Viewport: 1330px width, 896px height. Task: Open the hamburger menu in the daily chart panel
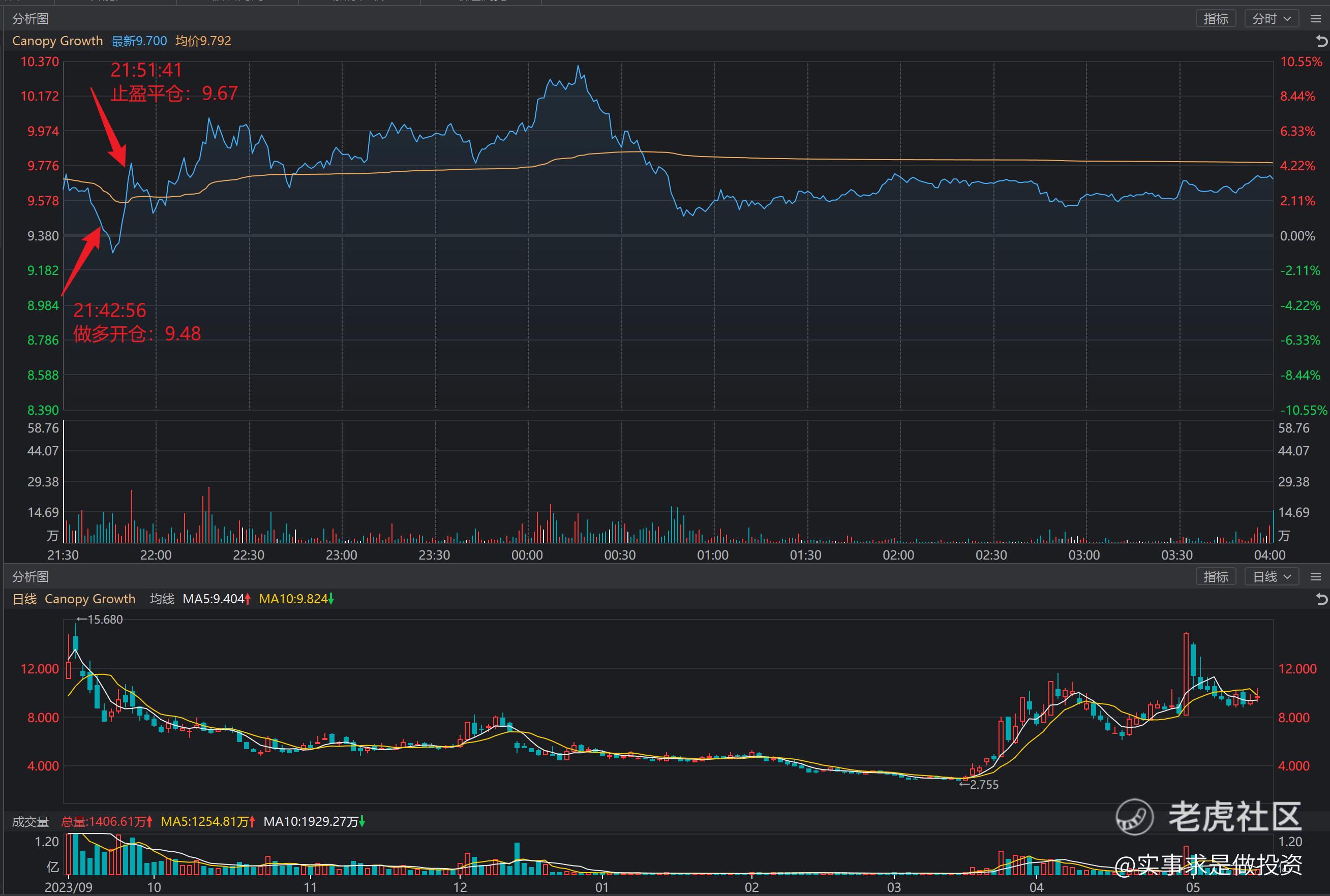click(x=1315, y=576)
